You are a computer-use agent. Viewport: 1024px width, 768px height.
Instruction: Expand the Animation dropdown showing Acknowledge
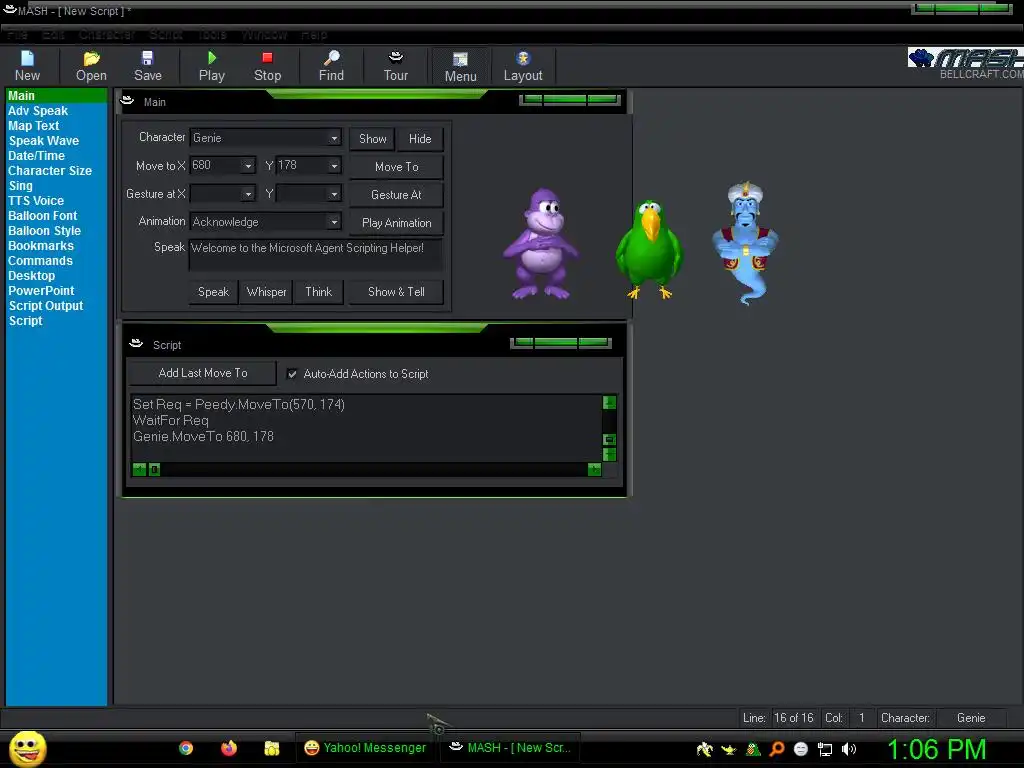(334, 222)
